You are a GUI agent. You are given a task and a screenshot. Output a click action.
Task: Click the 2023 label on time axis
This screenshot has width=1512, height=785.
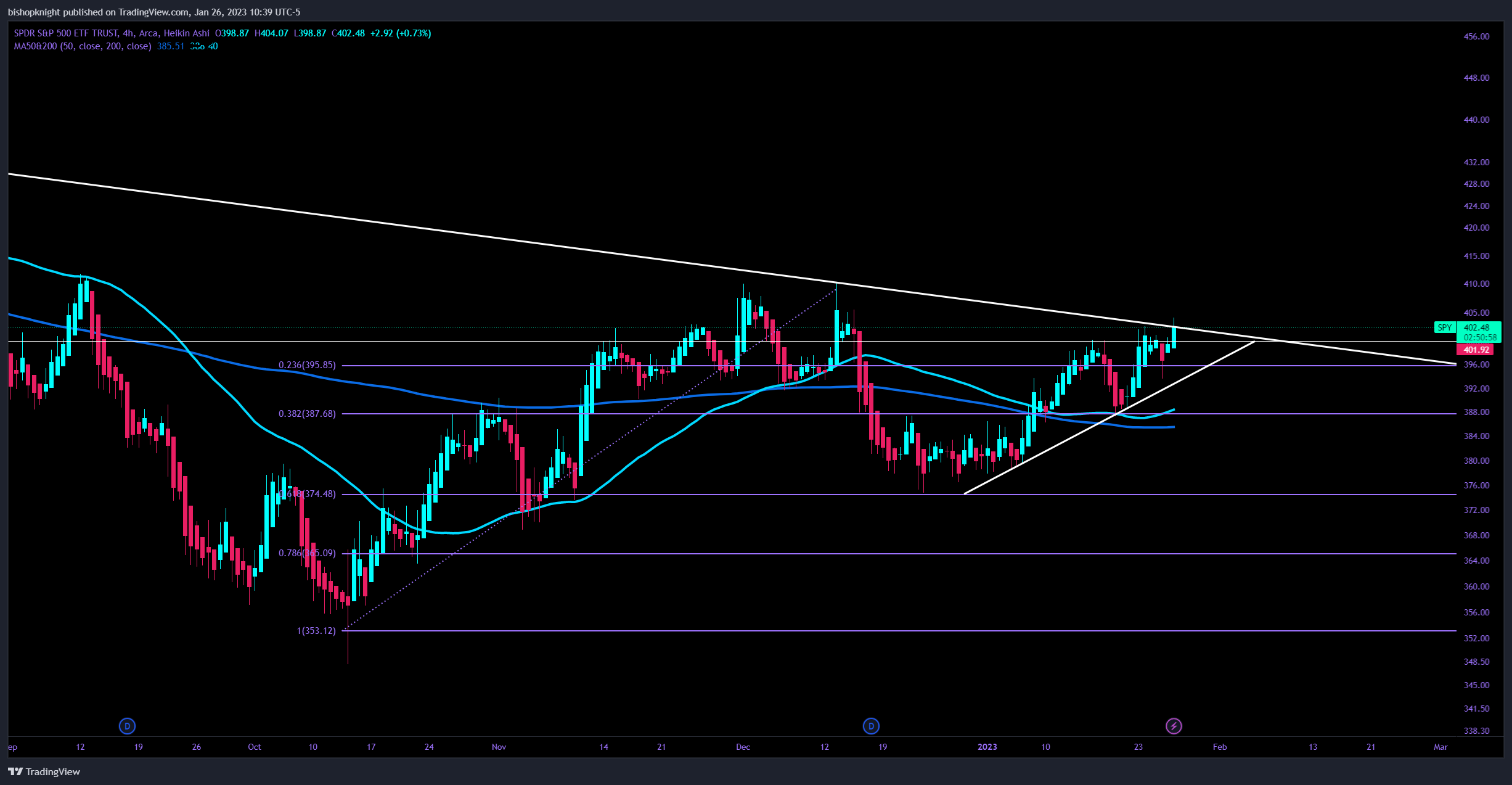pos(987,747)
